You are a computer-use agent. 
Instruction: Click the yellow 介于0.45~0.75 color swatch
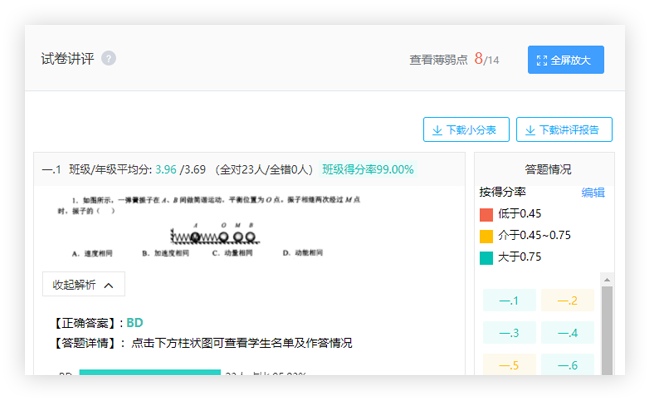pyautogui.click(x=486, y=236)
